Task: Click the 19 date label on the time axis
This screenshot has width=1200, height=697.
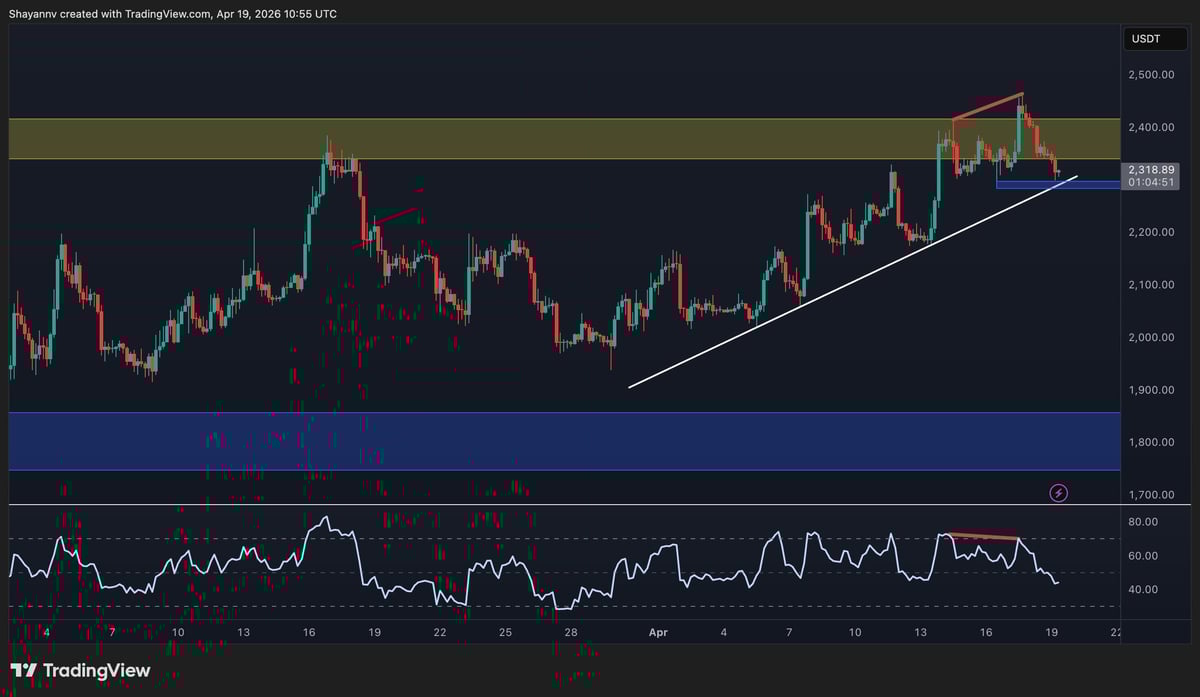Action: 1051,633
